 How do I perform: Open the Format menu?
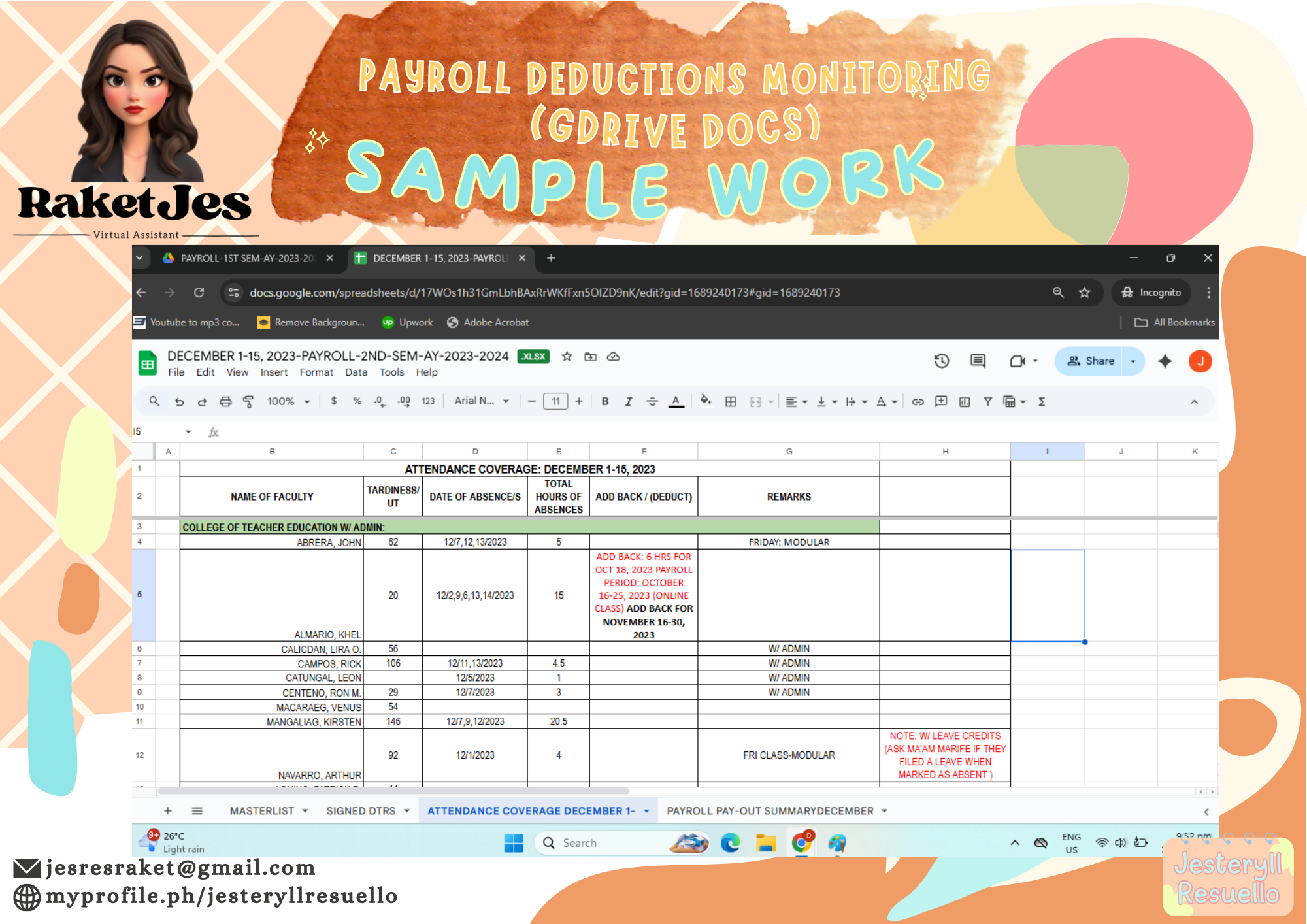[316, 372]
